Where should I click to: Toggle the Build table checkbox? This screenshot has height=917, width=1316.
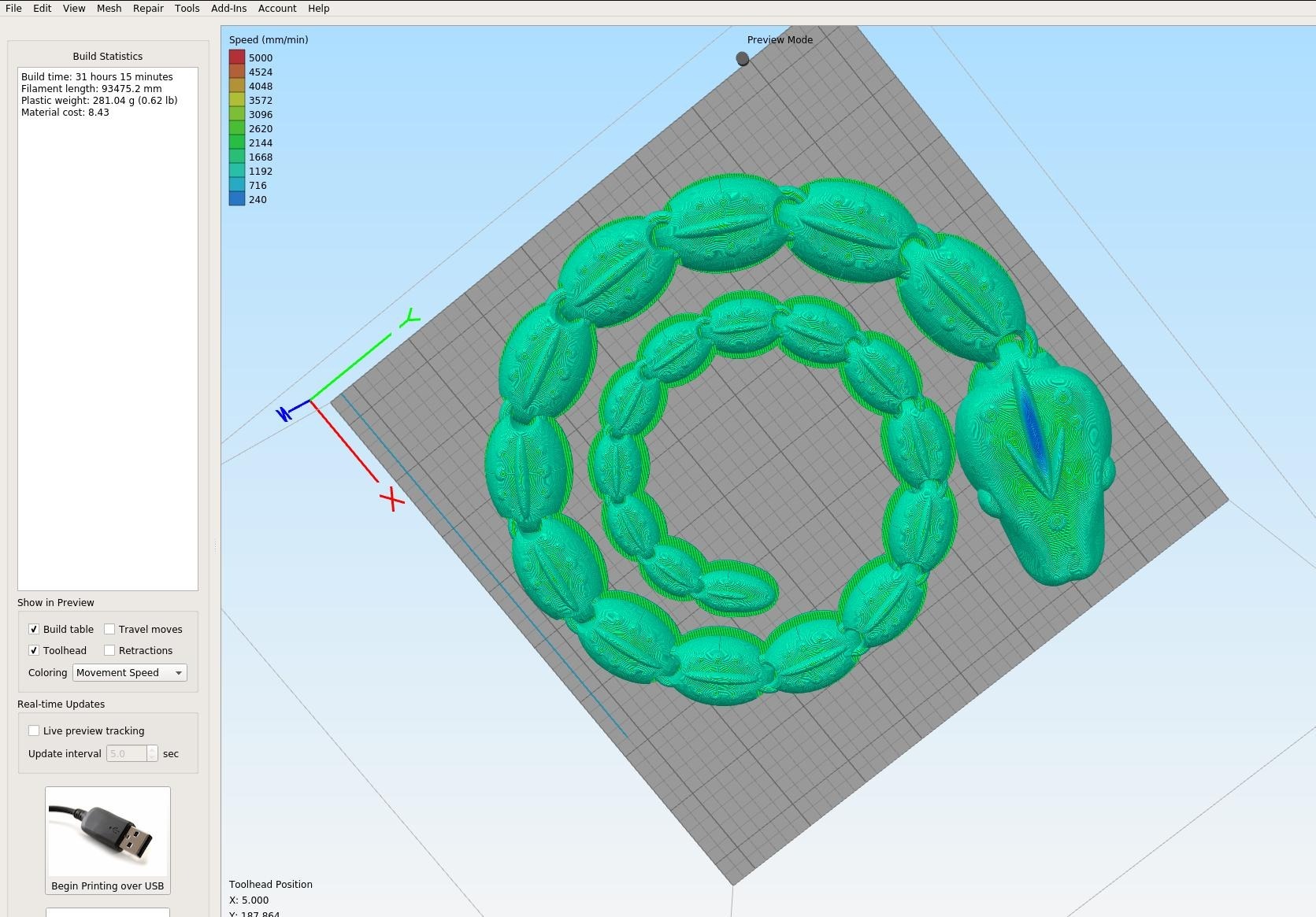pyautogui.click(x=34, y=629)
